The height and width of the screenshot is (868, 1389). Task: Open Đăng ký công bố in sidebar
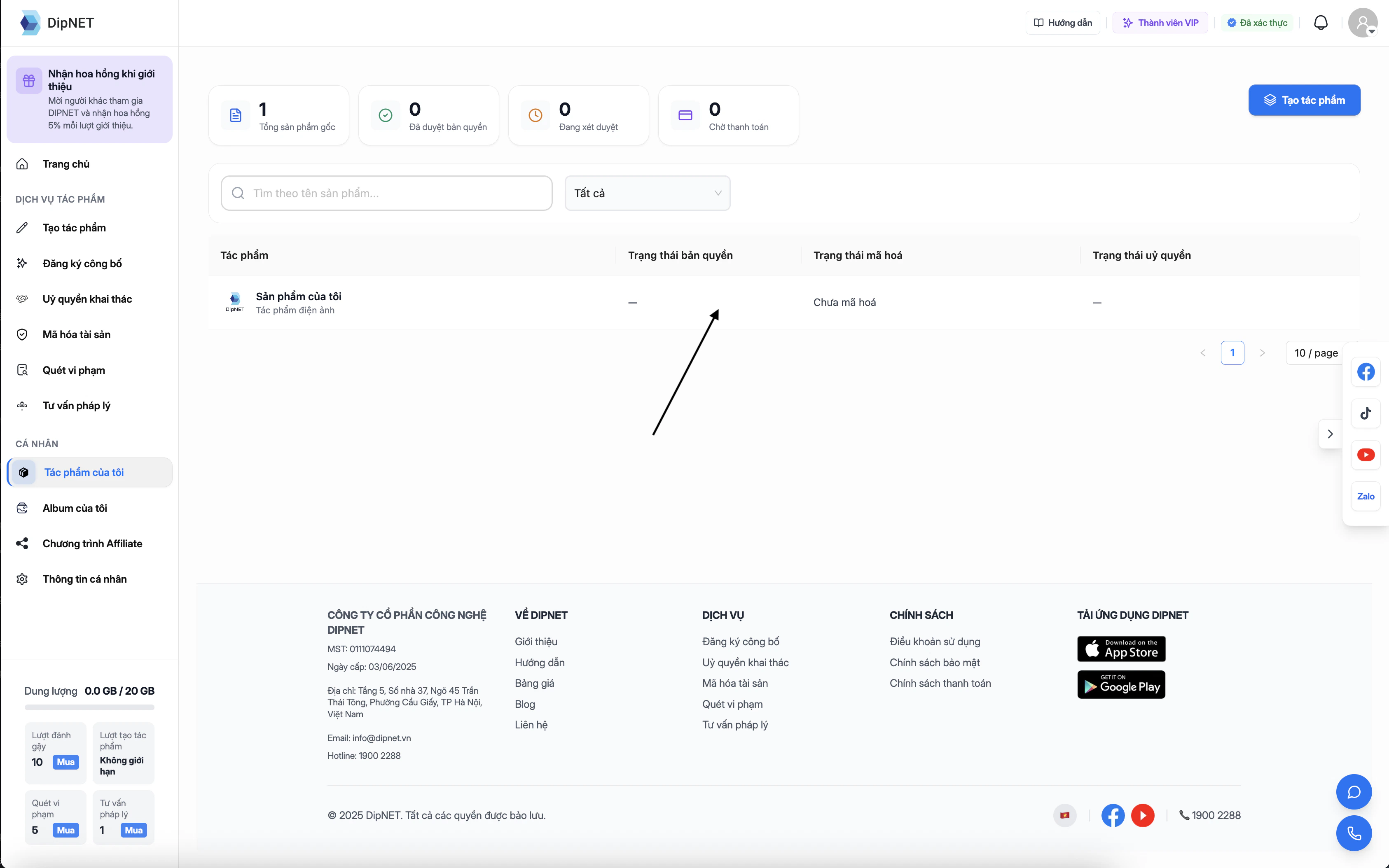tap(89, 264)
